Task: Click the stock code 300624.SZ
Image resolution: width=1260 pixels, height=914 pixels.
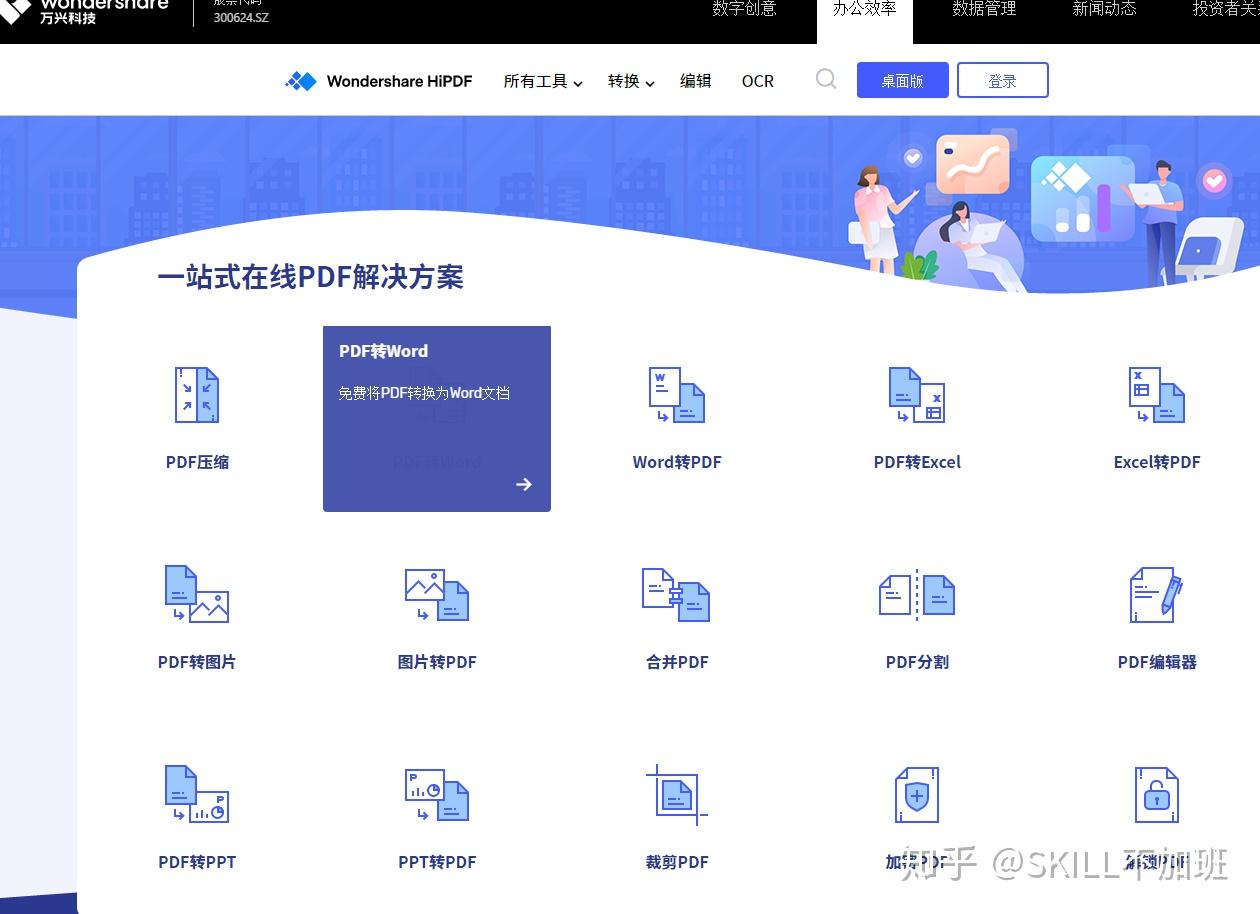Action: pyautogui.click(x=241, y=17)
